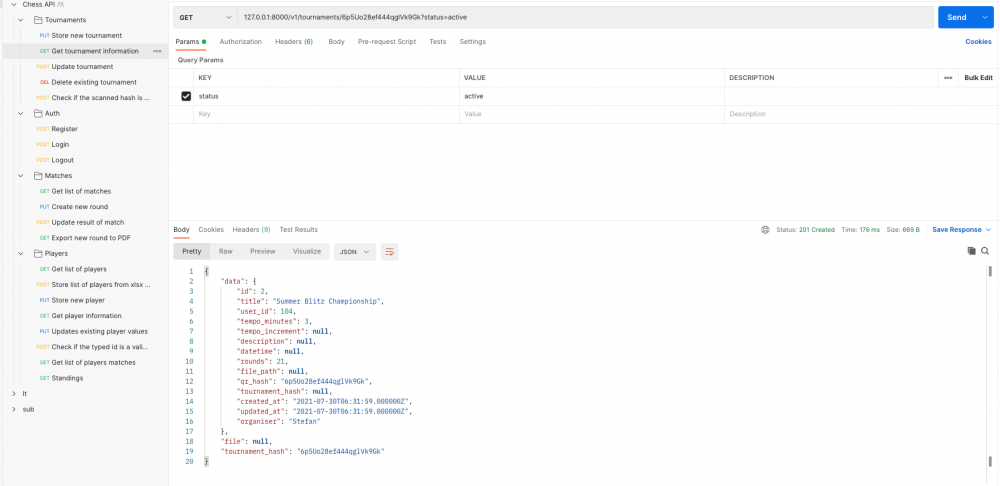Click the Players folder icon in sidebar
The width and height of the screenshot is (1000, 486).
(x=36, y=254)
